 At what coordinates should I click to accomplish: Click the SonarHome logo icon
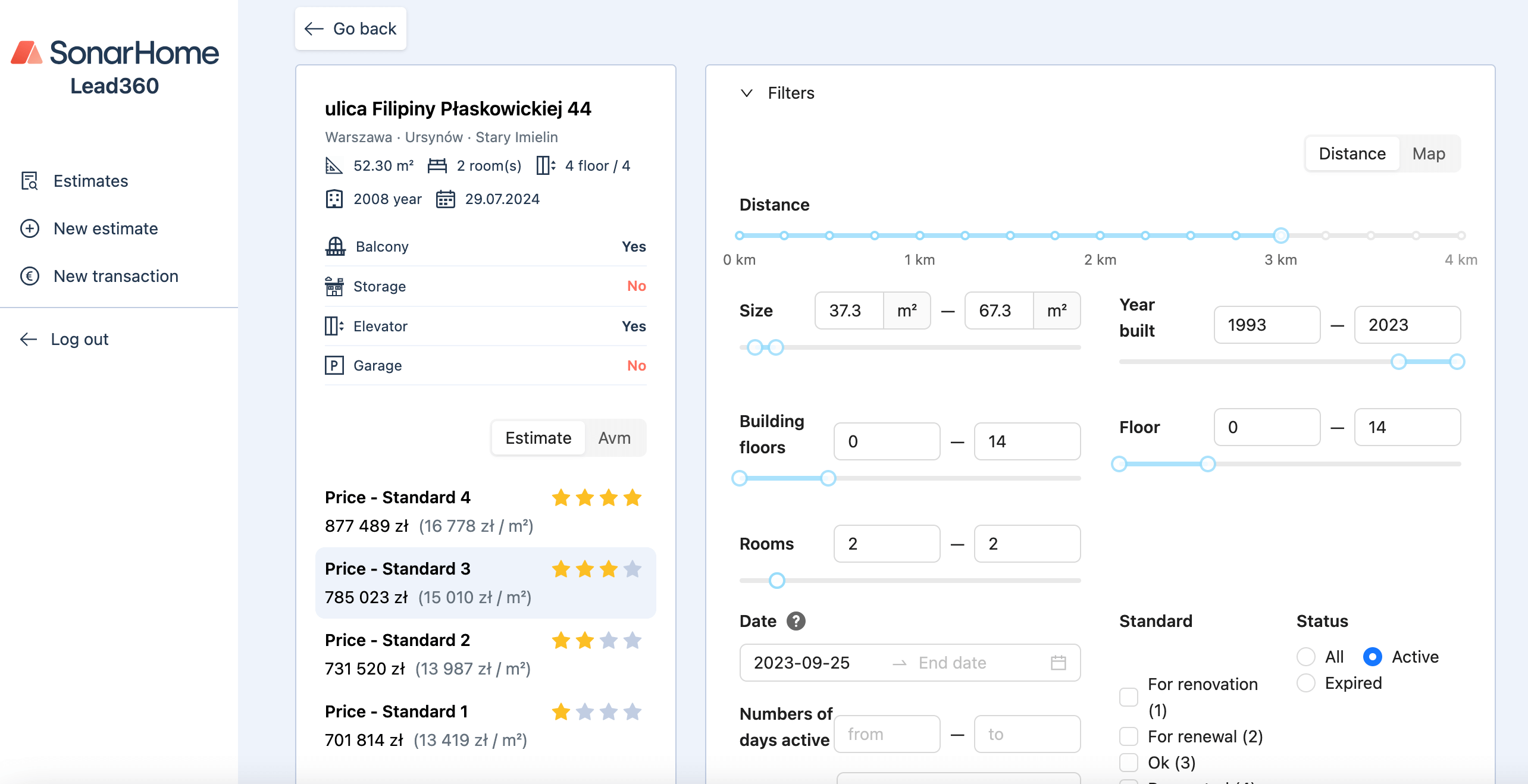pos(27,53)
